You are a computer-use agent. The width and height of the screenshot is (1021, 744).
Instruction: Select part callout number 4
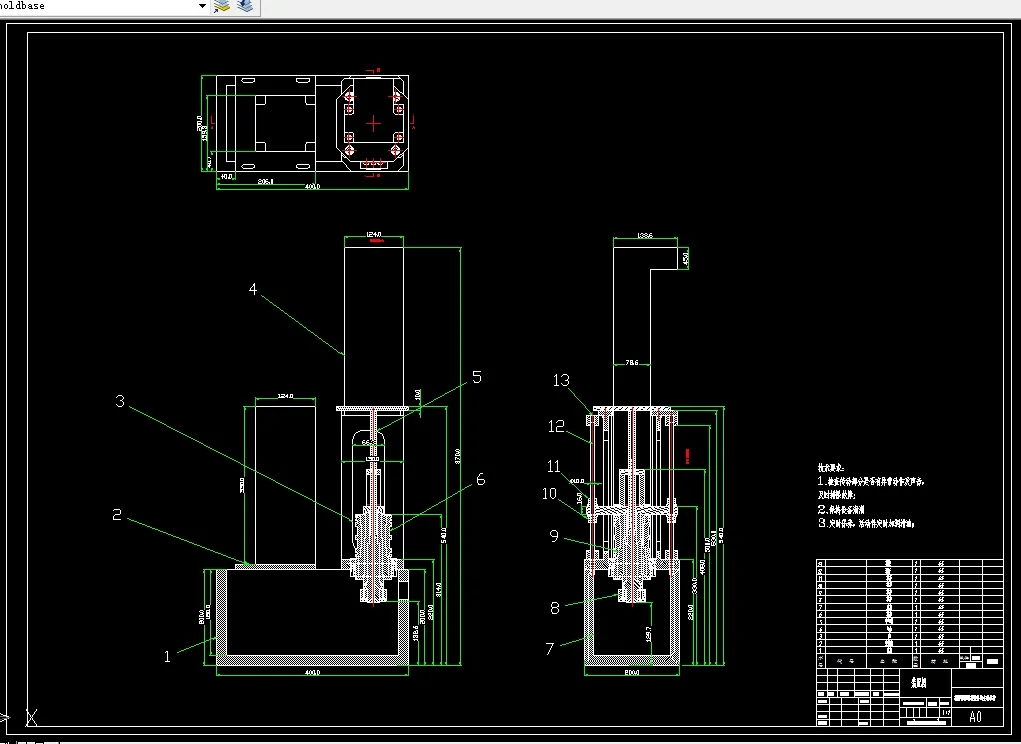(x=253, y=289)
